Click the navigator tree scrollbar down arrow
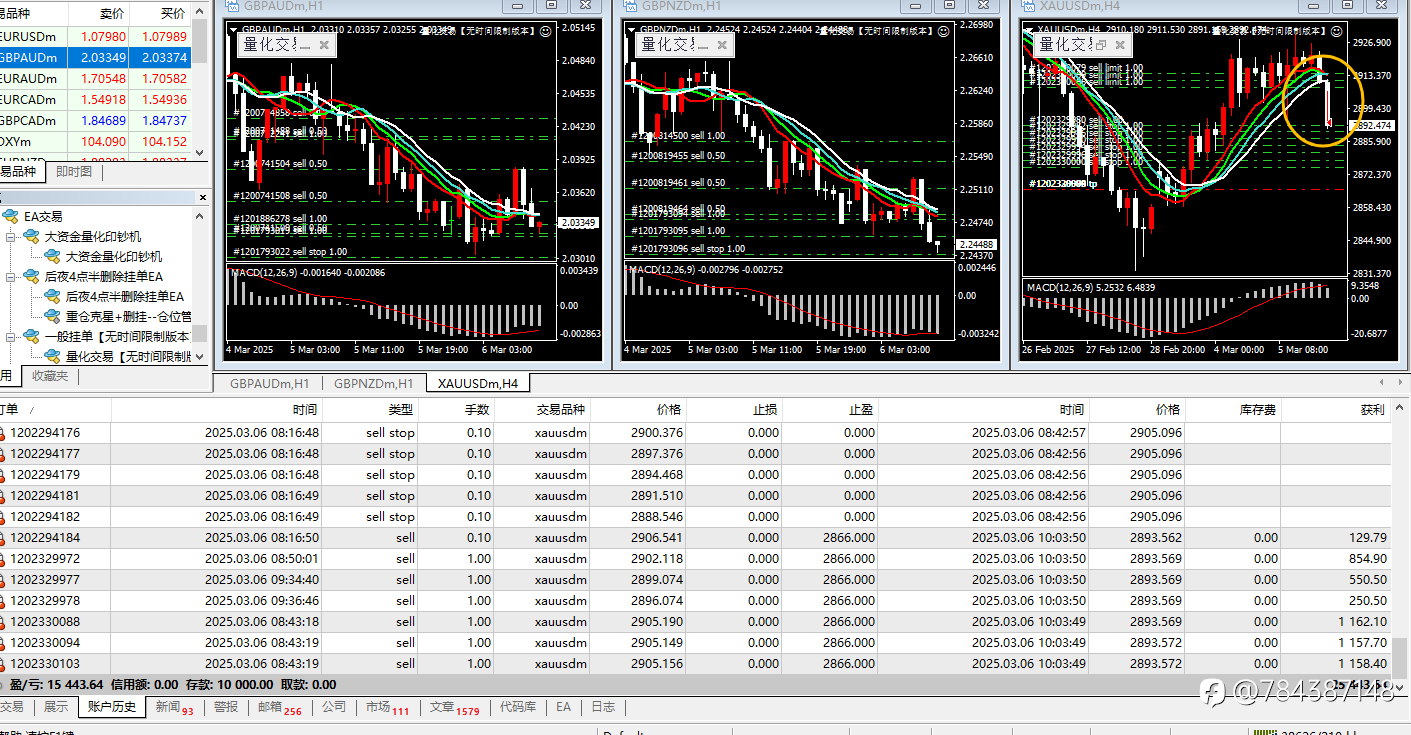The width and height of the screenshot is (1411, 735). coord(200,356)
